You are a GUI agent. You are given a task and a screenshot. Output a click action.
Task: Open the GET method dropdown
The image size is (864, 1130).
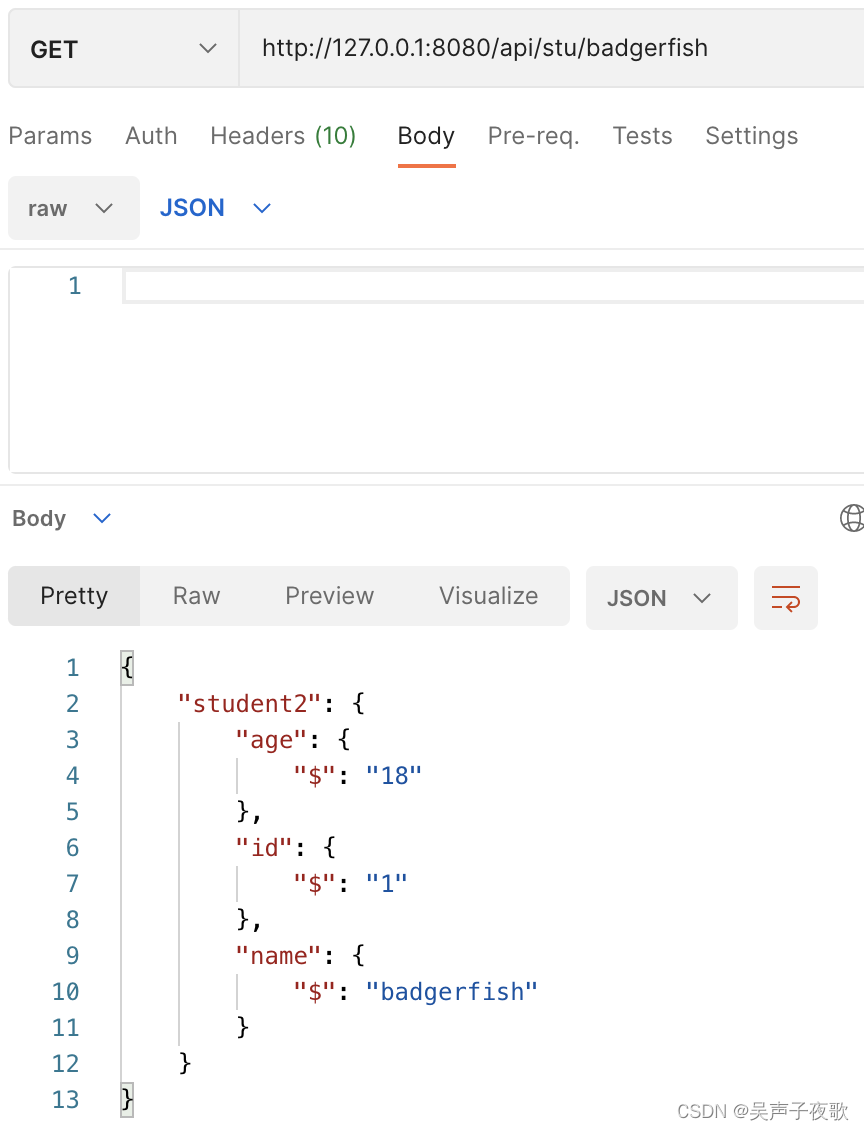[x=123, y=49]
